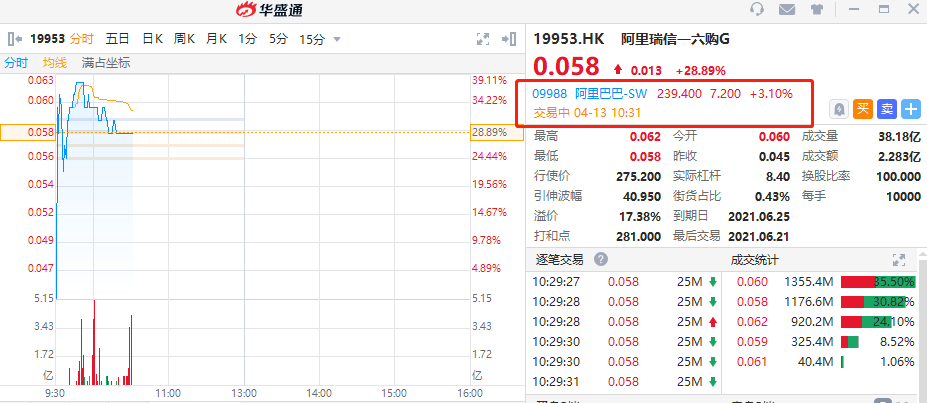Switch to 五日 chart tab
Viewport: 927px width, 403px height.
click(118, 39)
